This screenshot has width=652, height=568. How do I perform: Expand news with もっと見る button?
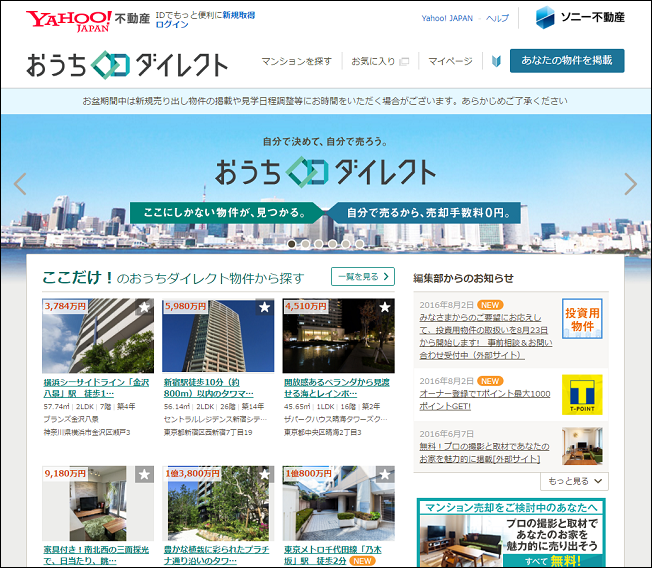pyautogui.click(x=574, y=481)
